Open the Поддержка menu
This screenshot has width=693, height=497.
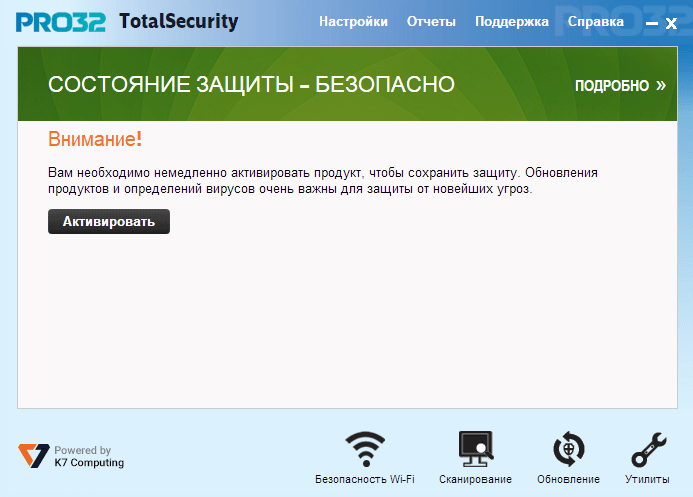tap(512, 22)
